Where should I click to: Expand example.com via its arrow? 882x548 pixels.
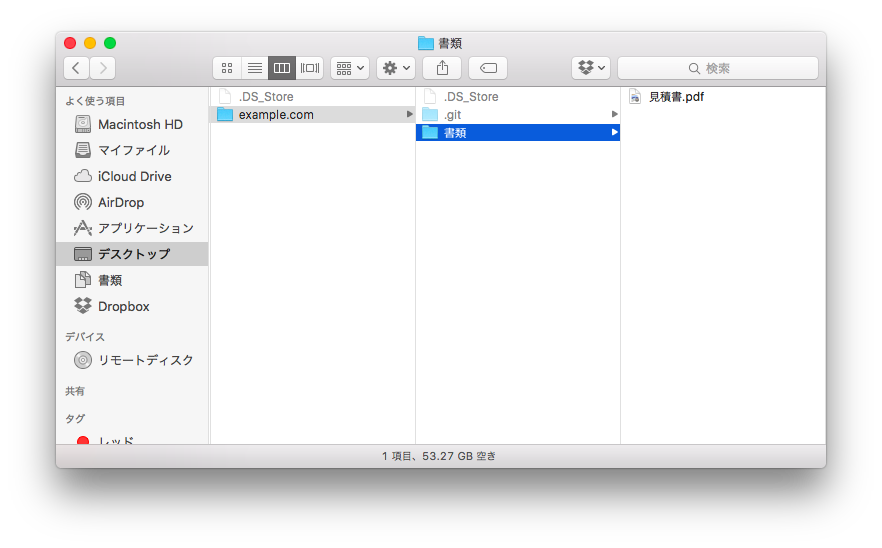point(410,114)
